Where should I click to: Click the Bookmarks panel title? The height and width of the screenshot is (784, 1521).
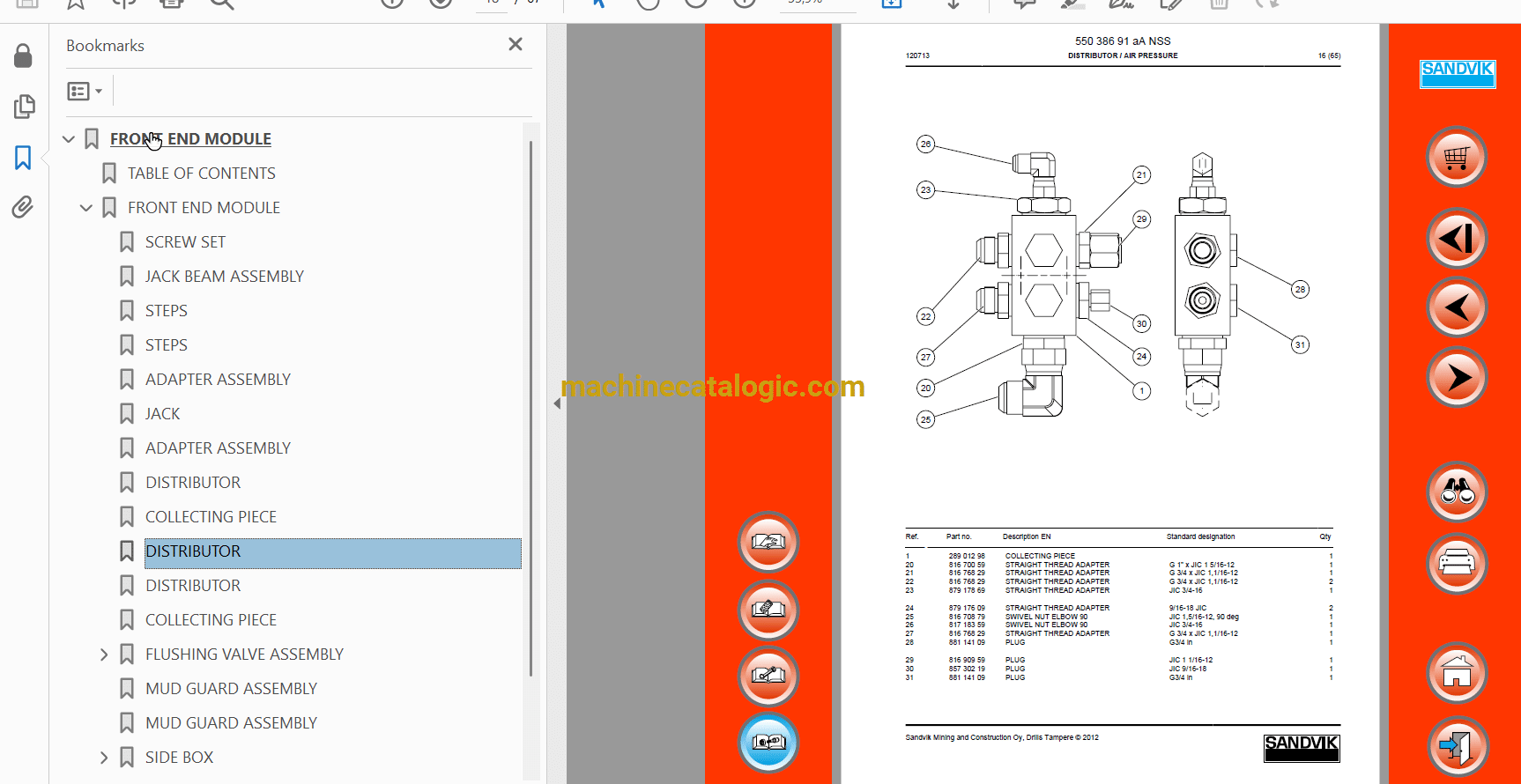tap(105, 46)
